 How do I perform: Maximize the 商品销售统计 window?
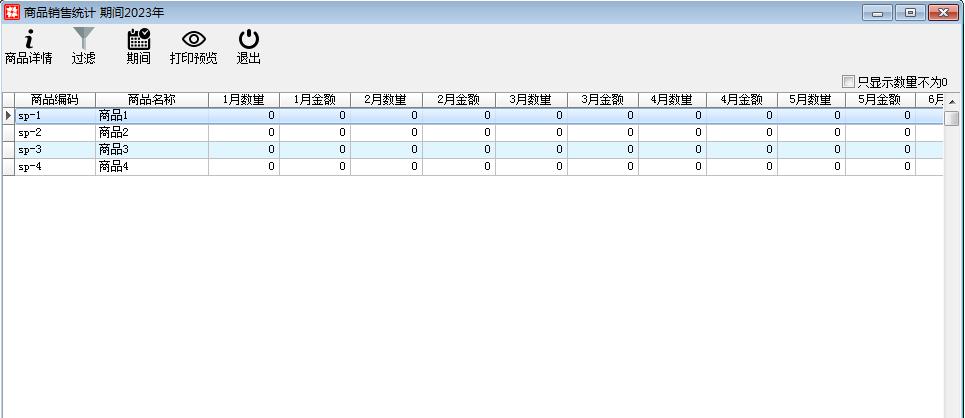coord(910,12)
